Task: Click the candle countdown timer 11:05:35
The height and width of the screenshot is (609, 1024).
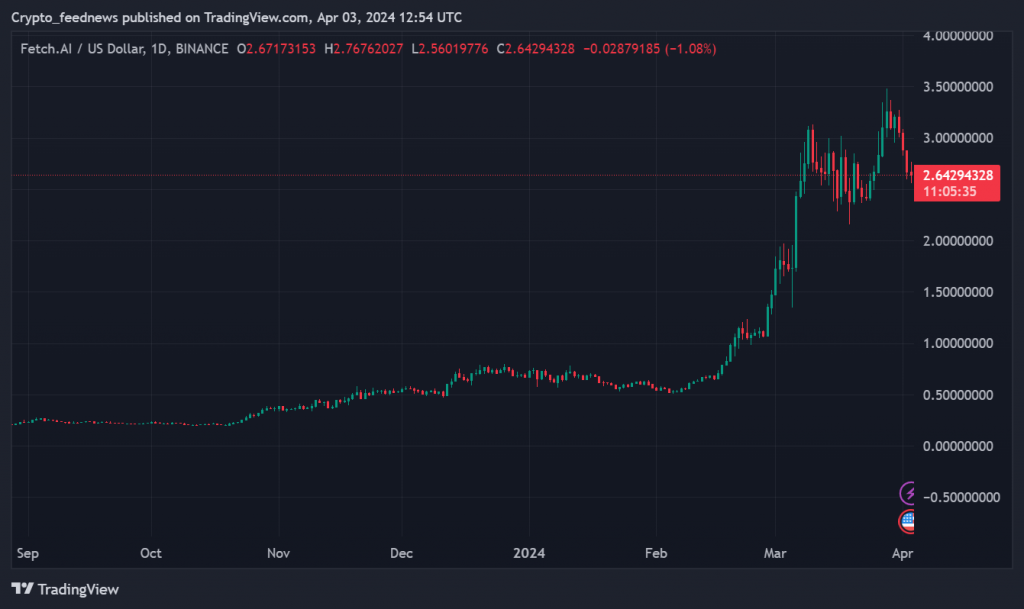Action: pos(950,190)
